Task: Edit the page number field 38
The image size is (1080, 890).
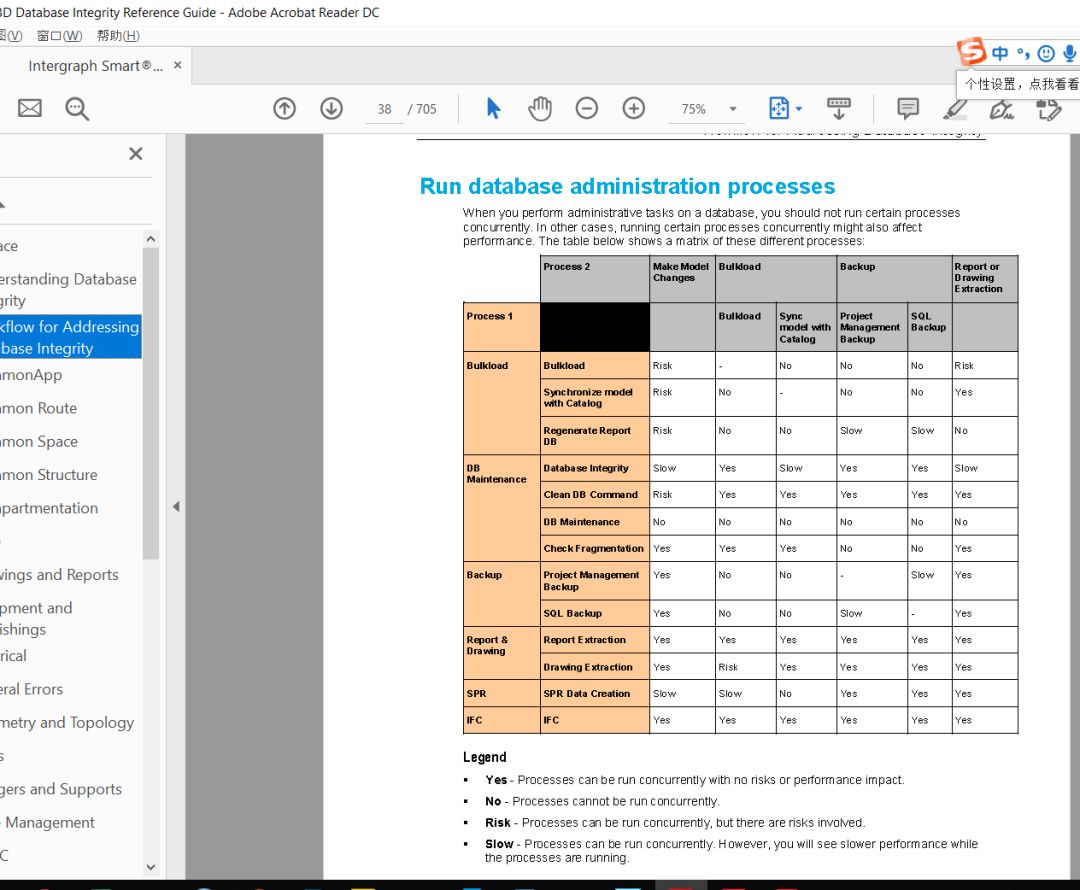Action: coord(384,109)
